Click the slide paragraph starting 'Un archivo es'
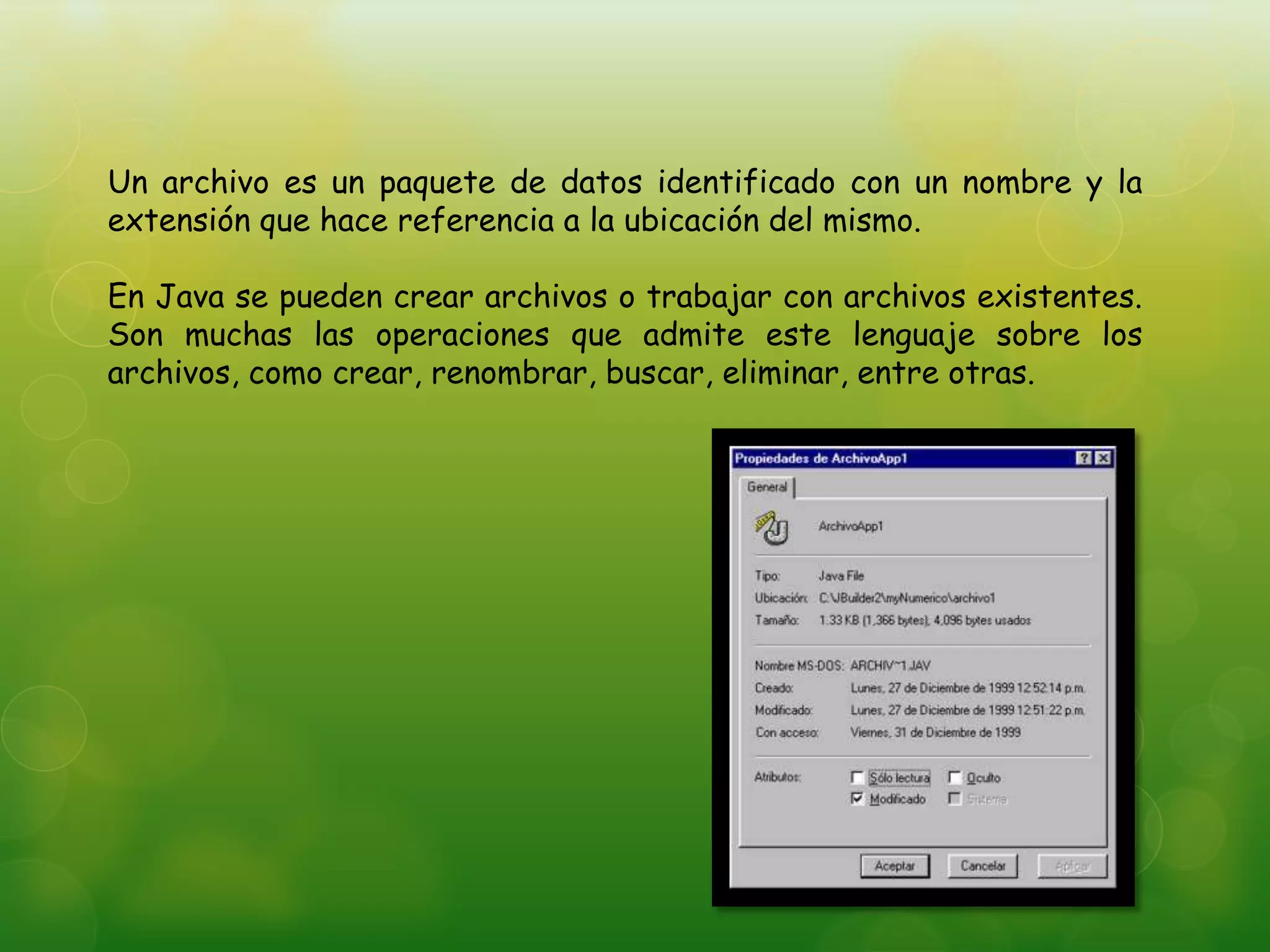 pyautogui.click(x=625, y=201)
